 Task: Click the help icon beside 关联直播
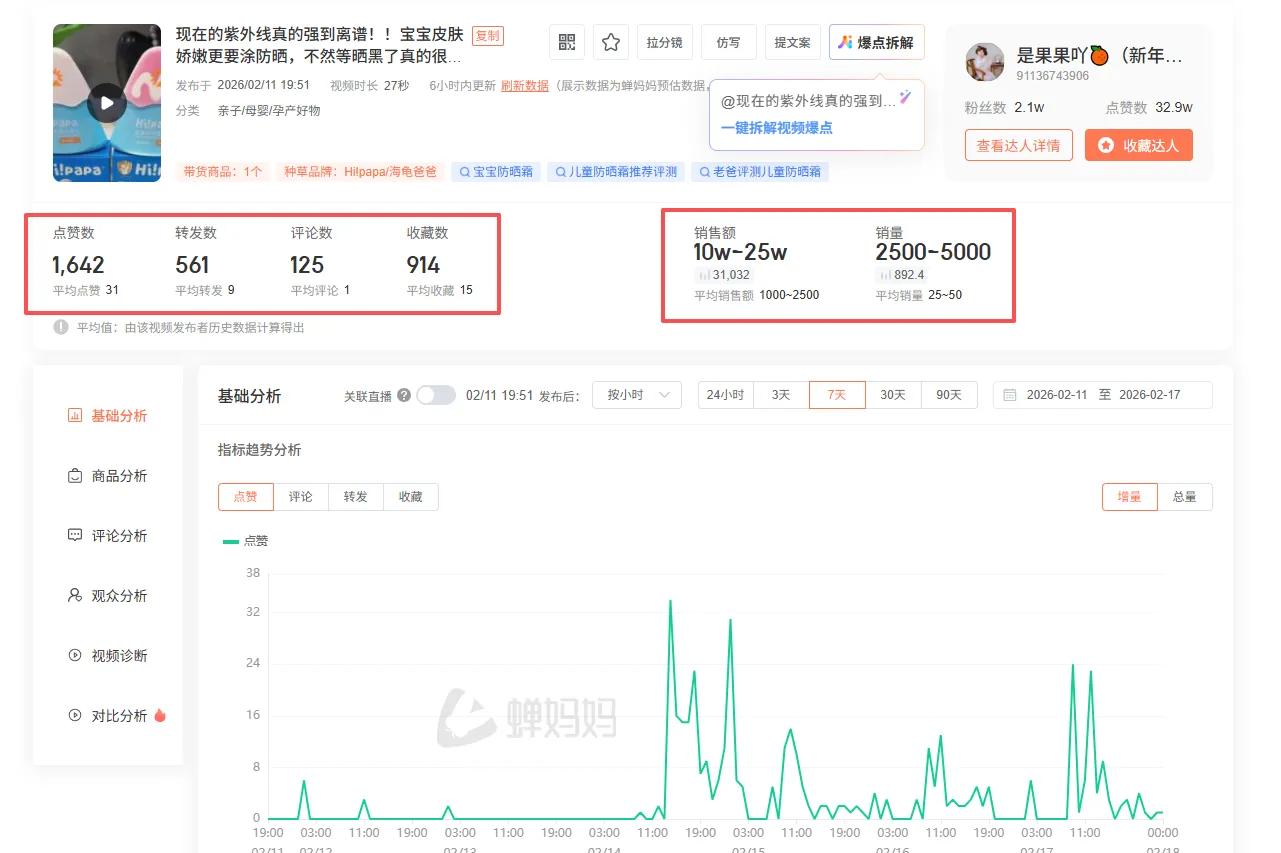click(404, 395)
